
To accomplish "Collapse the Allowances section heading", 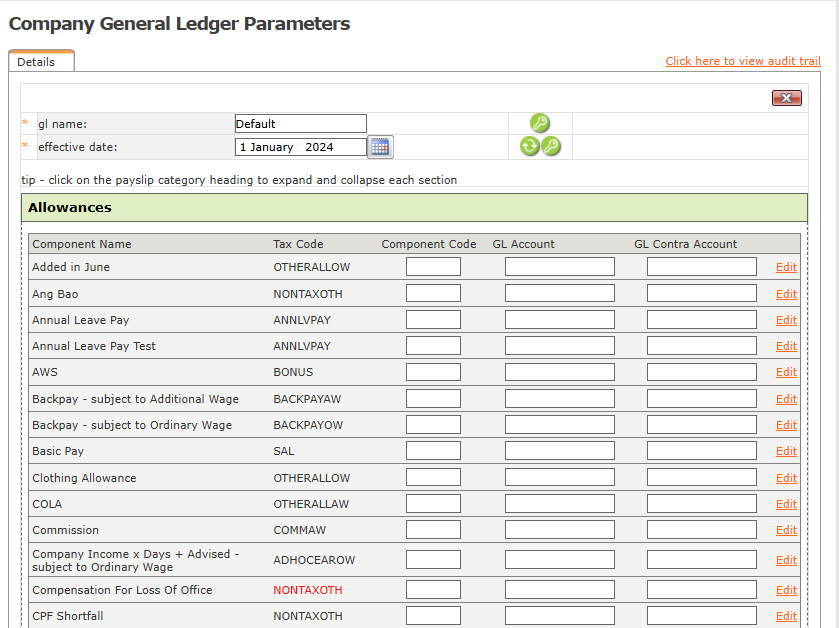I will (x=70, y=208).
